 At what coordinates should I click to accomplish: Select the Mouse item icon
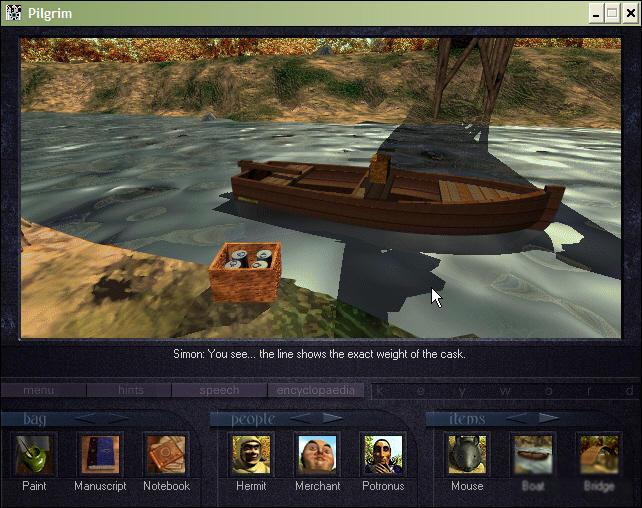pyautogui.click(x=467, y=454)
